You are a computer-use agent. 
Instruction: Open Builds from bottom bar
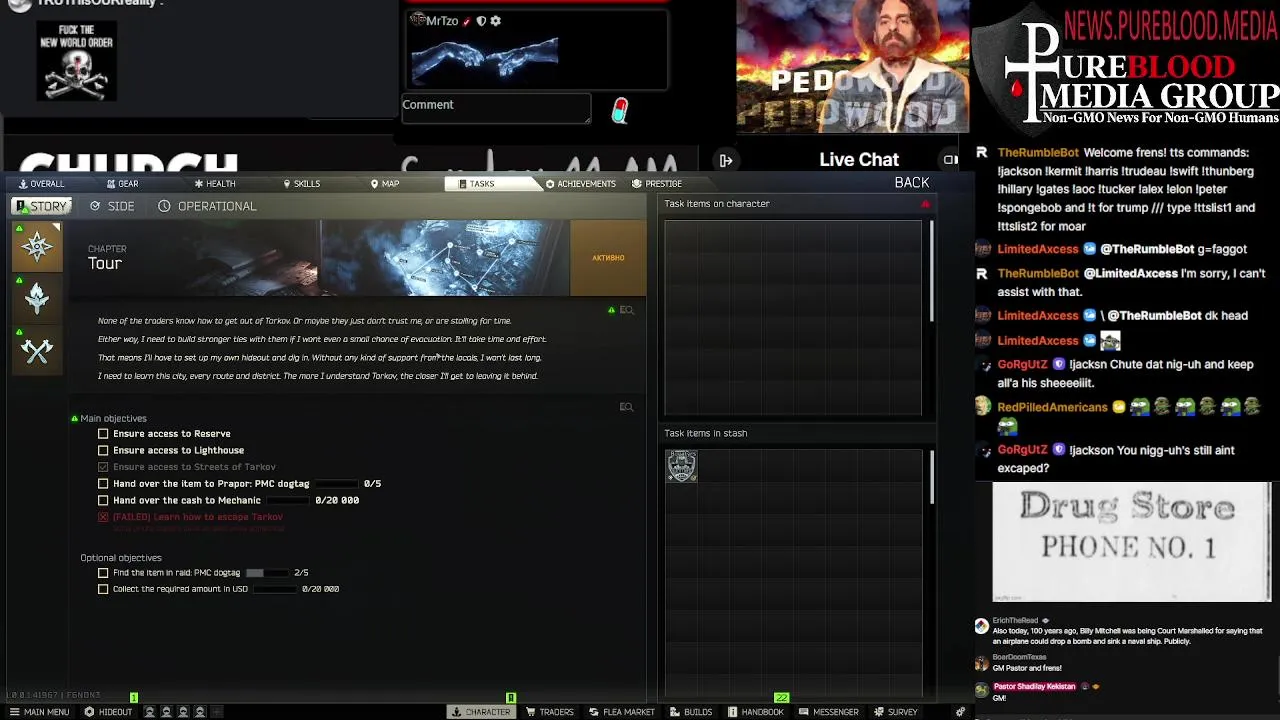coord(691,712)
